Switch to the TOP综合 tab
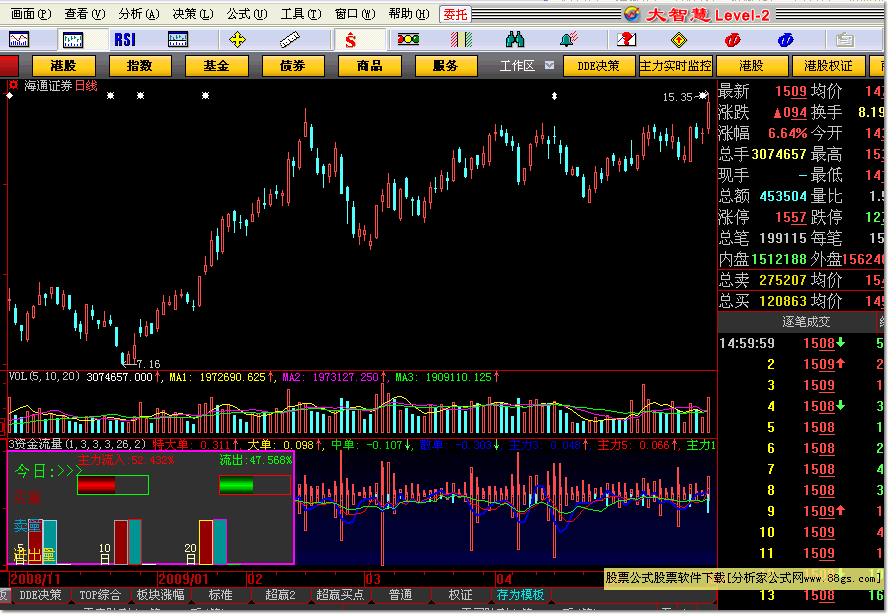Image resolution: width=891 pixels, height=616 pixels. click(100, 595)
